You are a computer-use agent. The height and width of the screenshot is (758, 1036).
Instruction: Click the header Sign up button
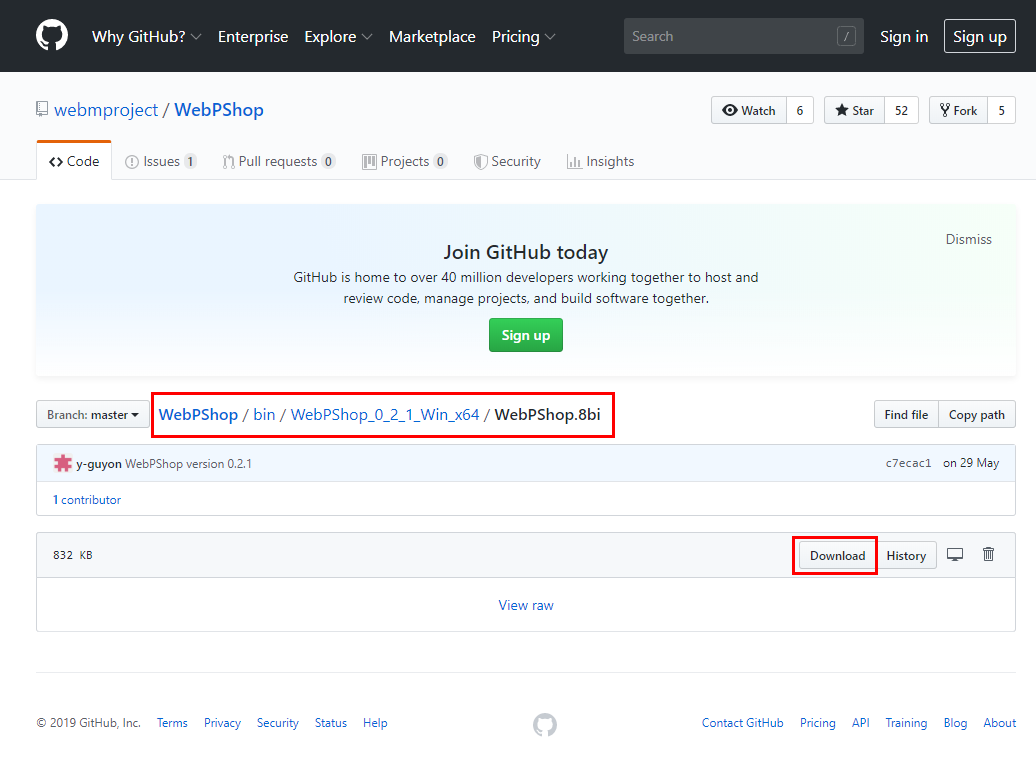(x=979, y=36)
